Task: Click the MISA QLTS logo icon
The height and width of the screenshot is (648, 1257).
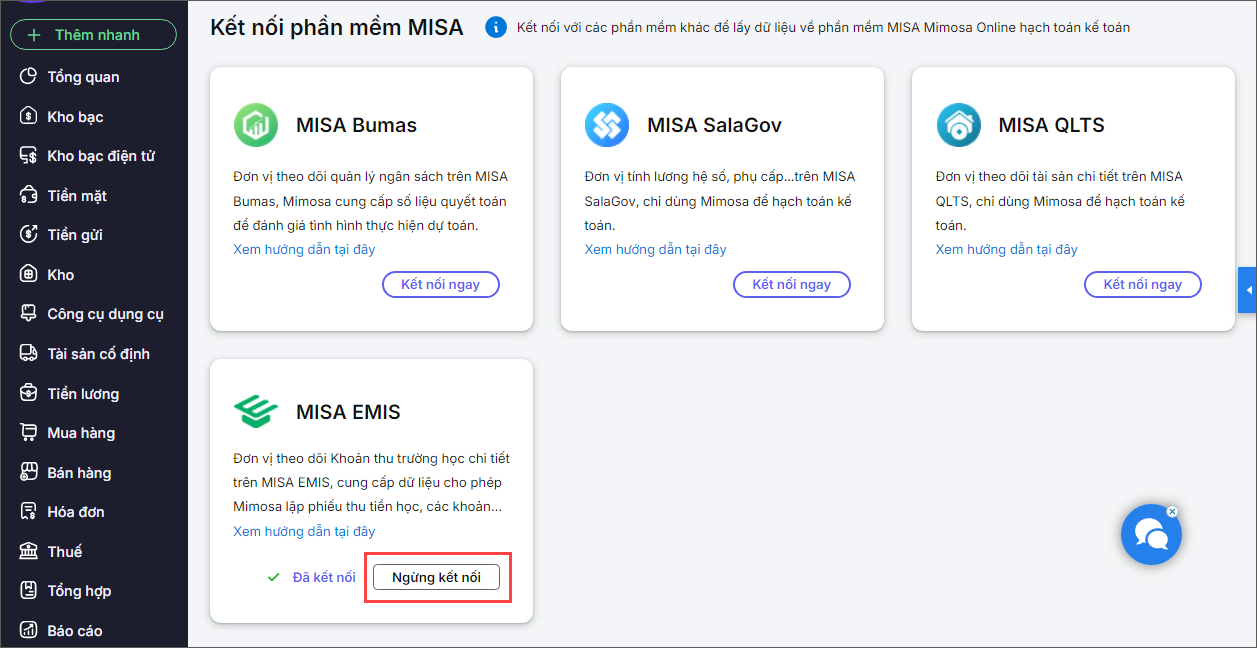Action: [x=958, y=125]
